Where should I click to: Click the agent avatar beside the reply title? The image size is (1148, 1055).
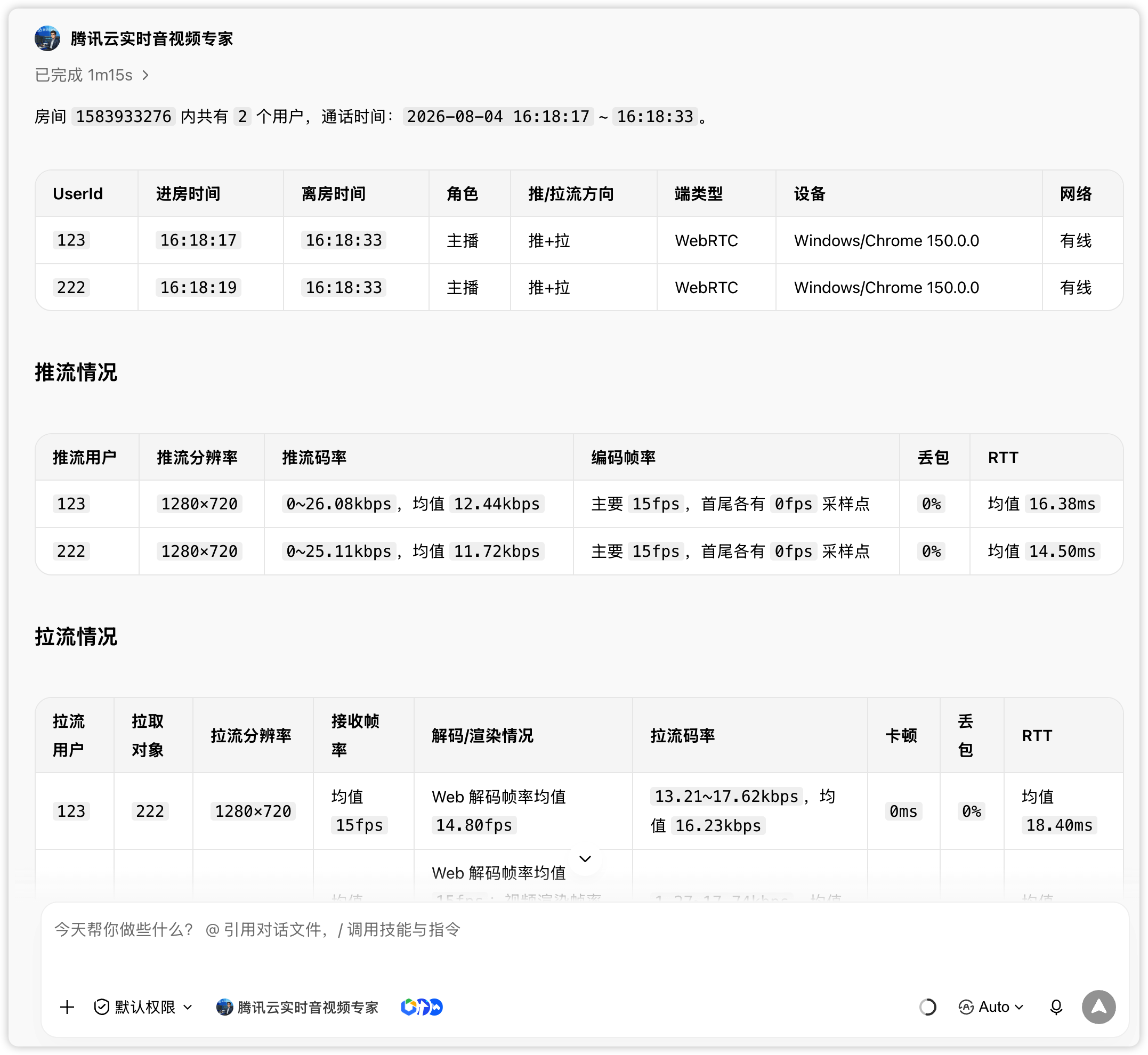47,38
